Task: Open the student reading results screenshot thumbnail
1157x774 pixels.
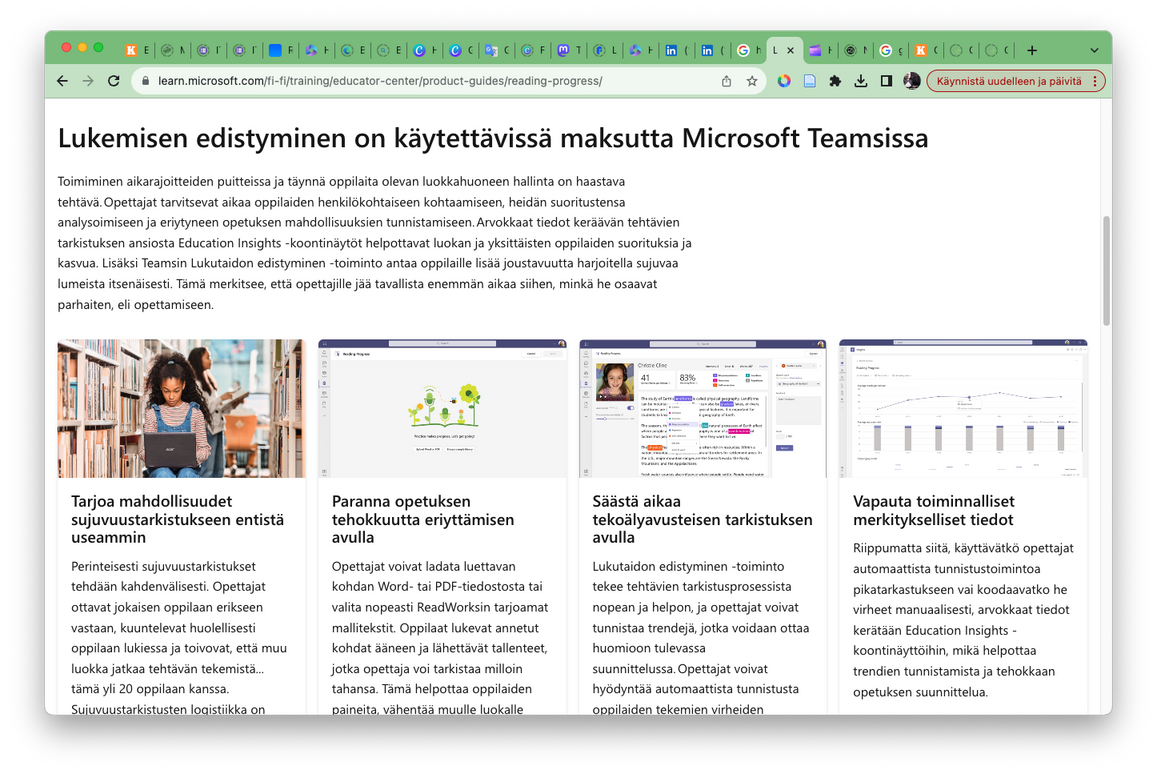Action: (702, 408)
